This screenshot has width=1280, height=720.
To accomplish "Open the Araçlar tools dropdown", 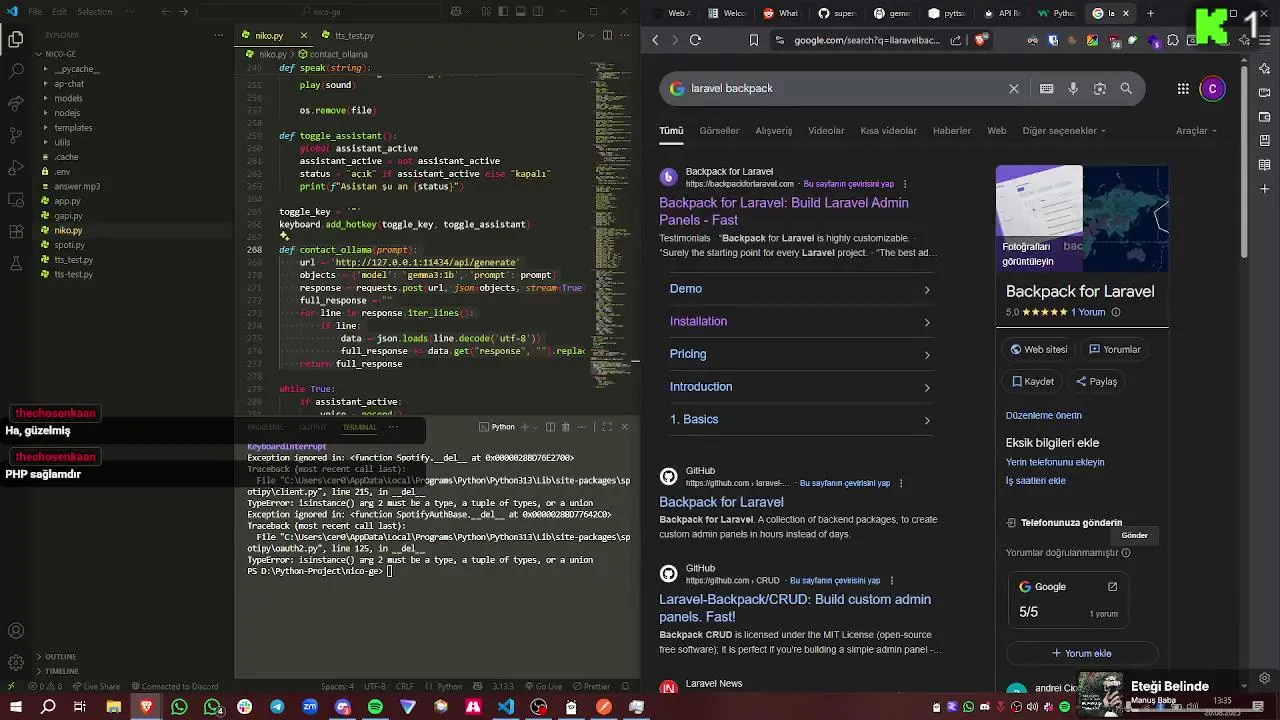I will [1196, 131].
